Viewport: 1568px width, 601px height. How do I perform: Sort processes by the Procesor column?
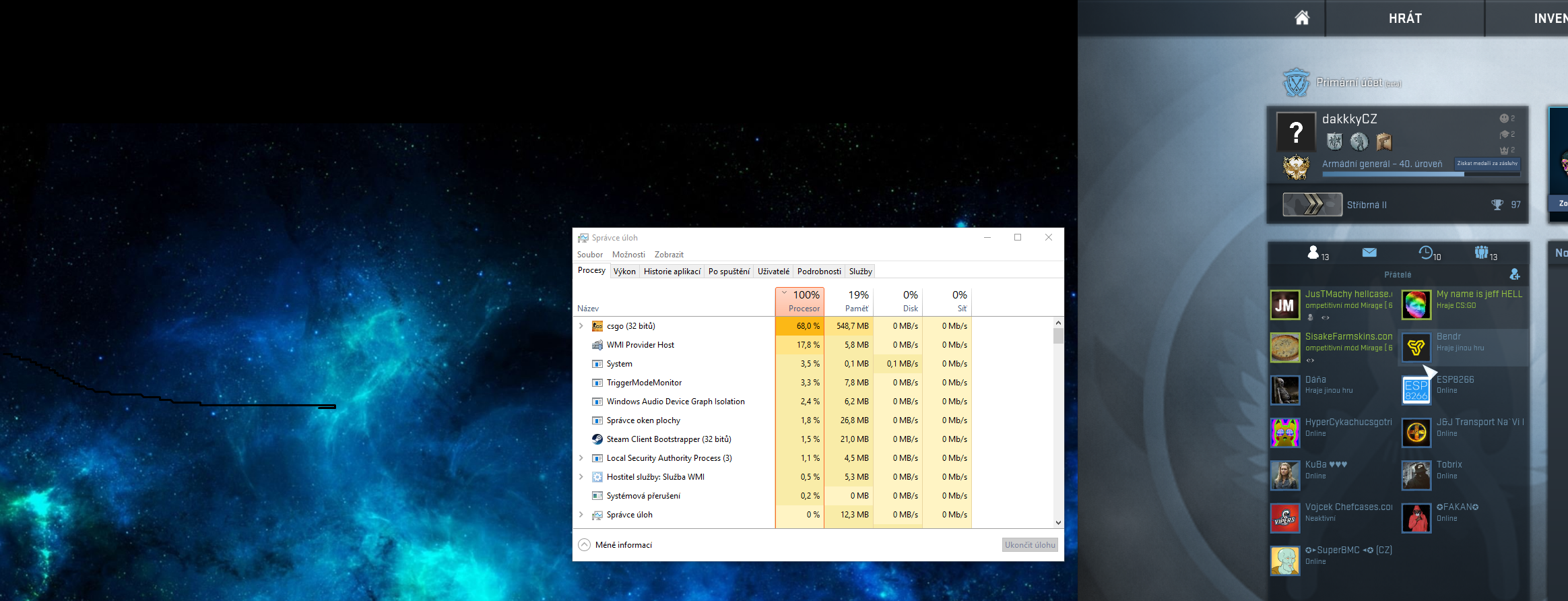click(x=799, y=301)
